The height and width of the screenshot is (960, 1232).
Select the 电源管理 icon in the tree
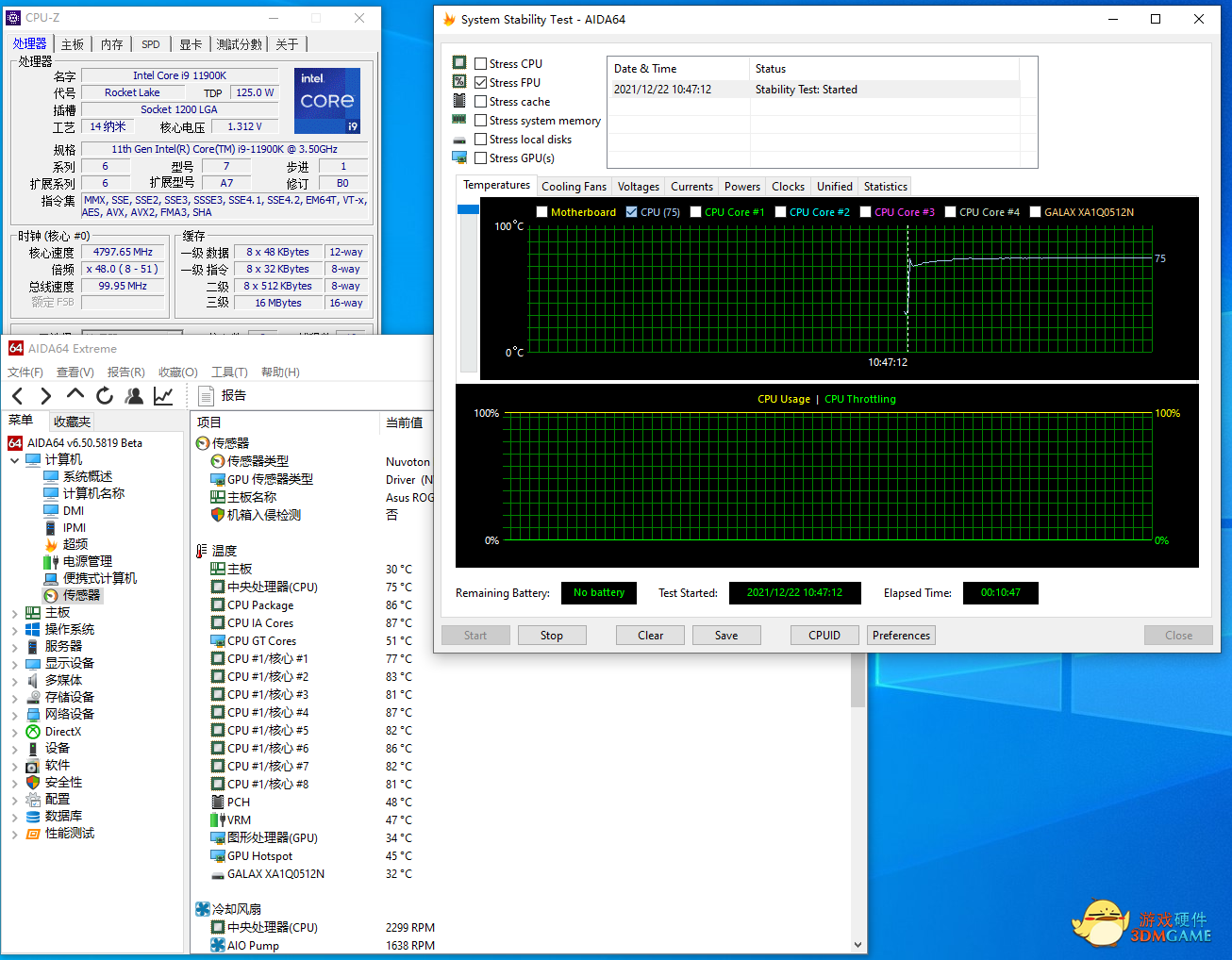pyautogui.click(x=51, y=561)
